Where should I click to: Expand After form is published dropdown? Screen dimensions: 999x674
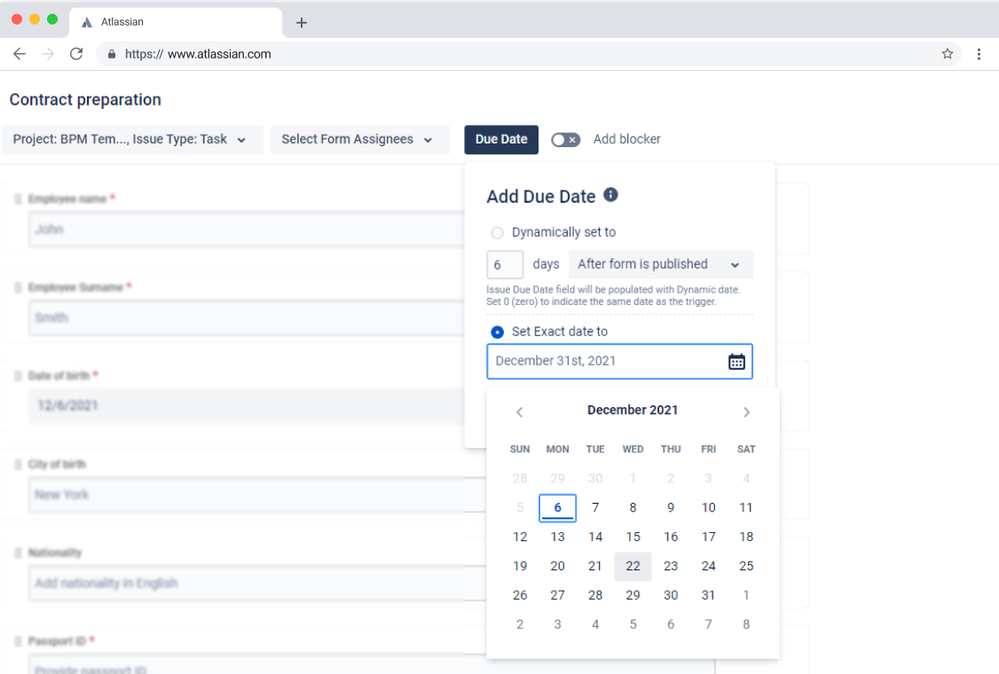pos(661,264)
